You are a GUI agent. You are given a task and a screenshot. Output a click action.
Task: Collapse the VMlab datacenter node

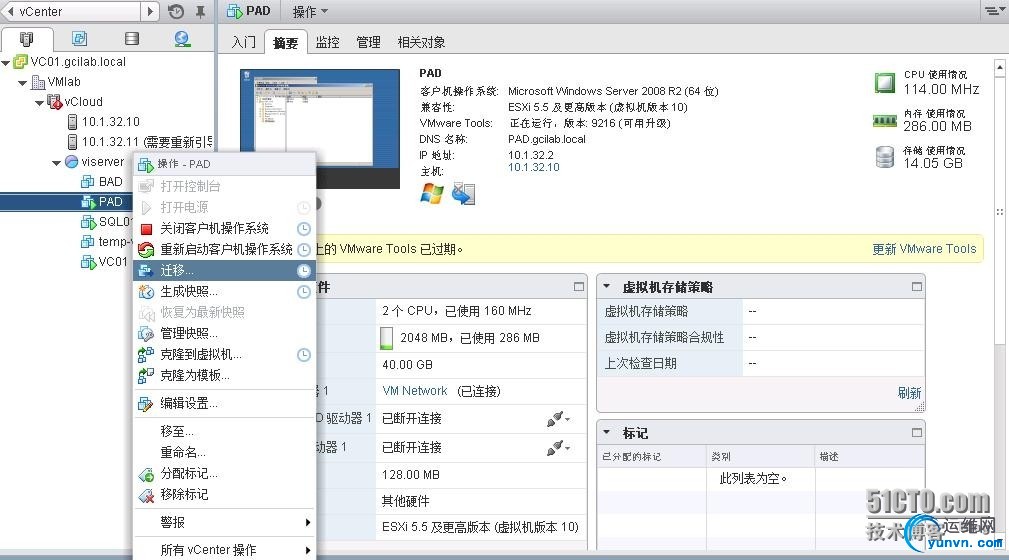coord(23,83)
